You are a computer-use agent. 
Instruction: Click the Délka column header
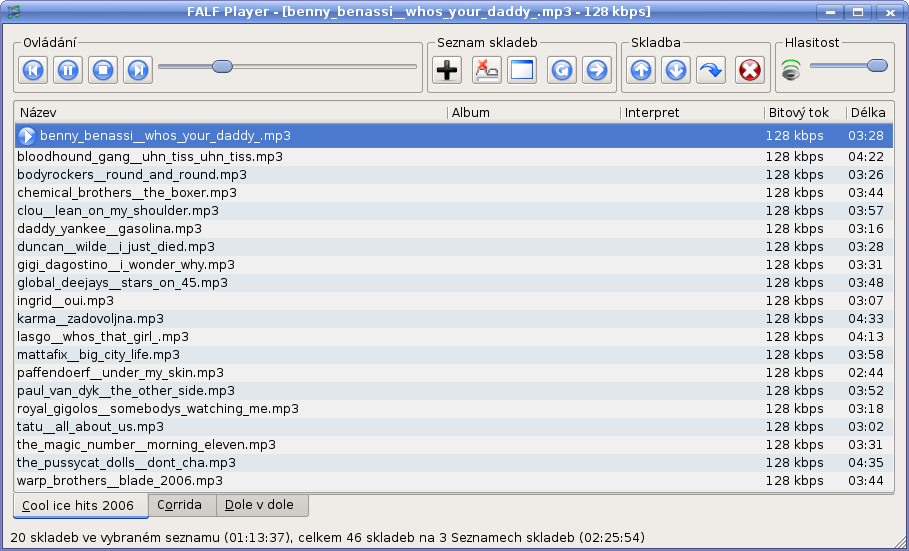coord(867,113)
